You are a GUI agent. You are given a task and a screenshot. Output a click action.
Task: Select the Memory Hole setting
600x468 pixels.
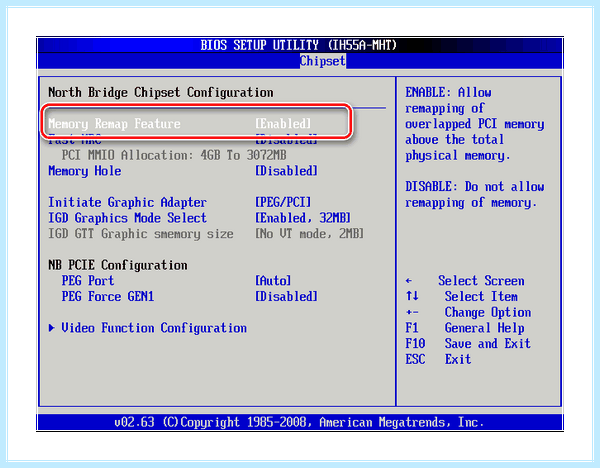click(85, 171)
